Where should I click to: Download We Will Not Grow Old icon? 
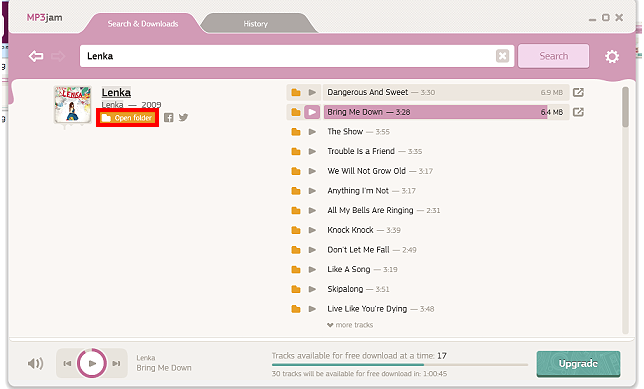pyautogui.click(x=296, y=171)
